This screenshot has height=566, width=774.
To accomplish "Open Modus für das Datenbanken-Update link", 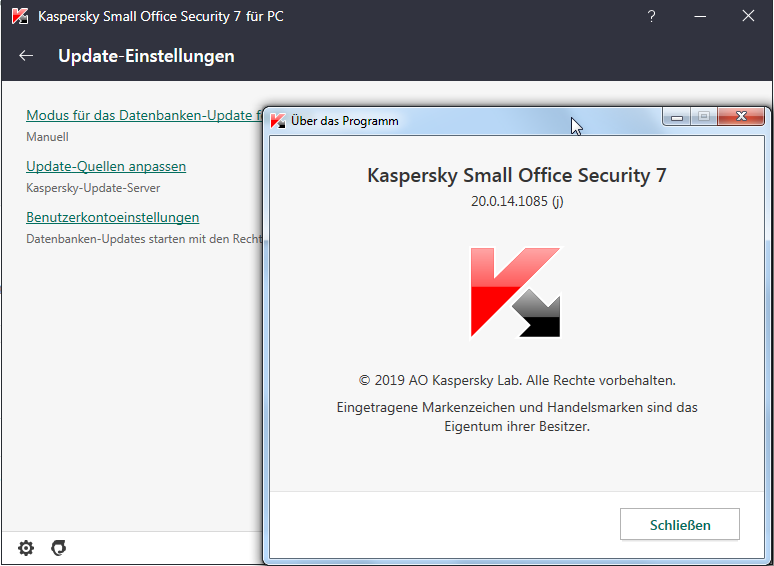I will 145,115.
